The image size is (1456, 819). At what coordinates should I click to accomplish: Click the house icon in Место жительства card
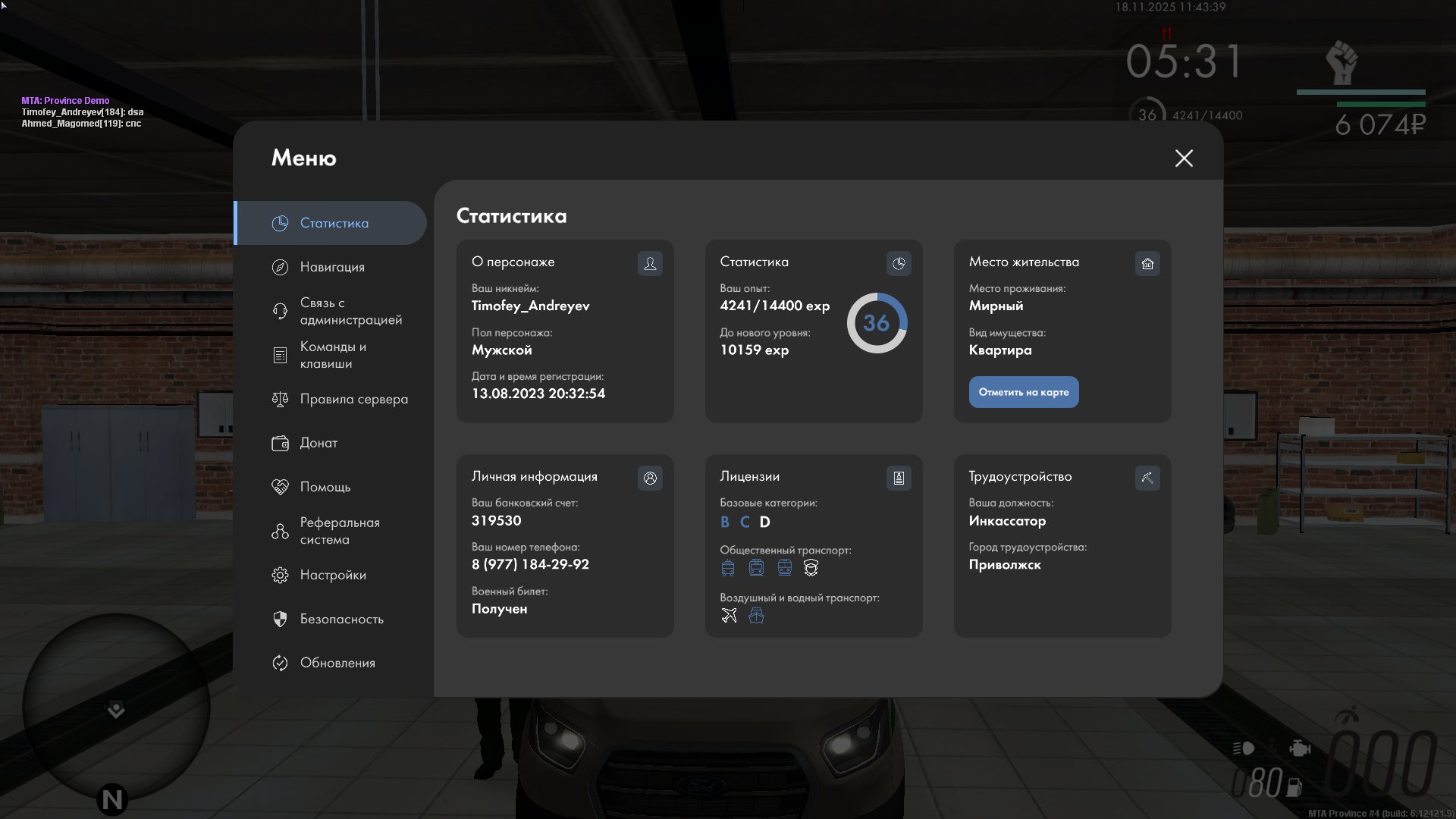(x=1147, y=263)
